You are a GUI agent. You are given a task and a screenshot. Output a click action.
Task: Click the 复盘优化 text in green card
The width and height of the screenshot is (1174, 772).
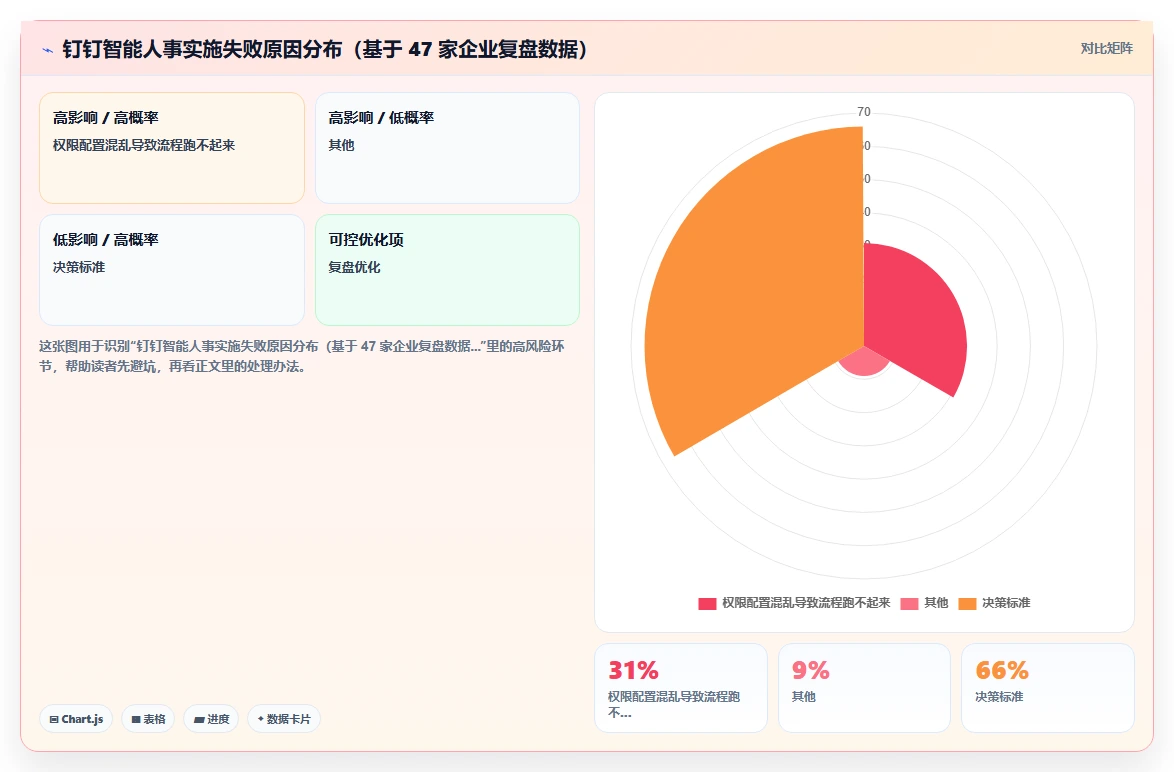point(354,267)
